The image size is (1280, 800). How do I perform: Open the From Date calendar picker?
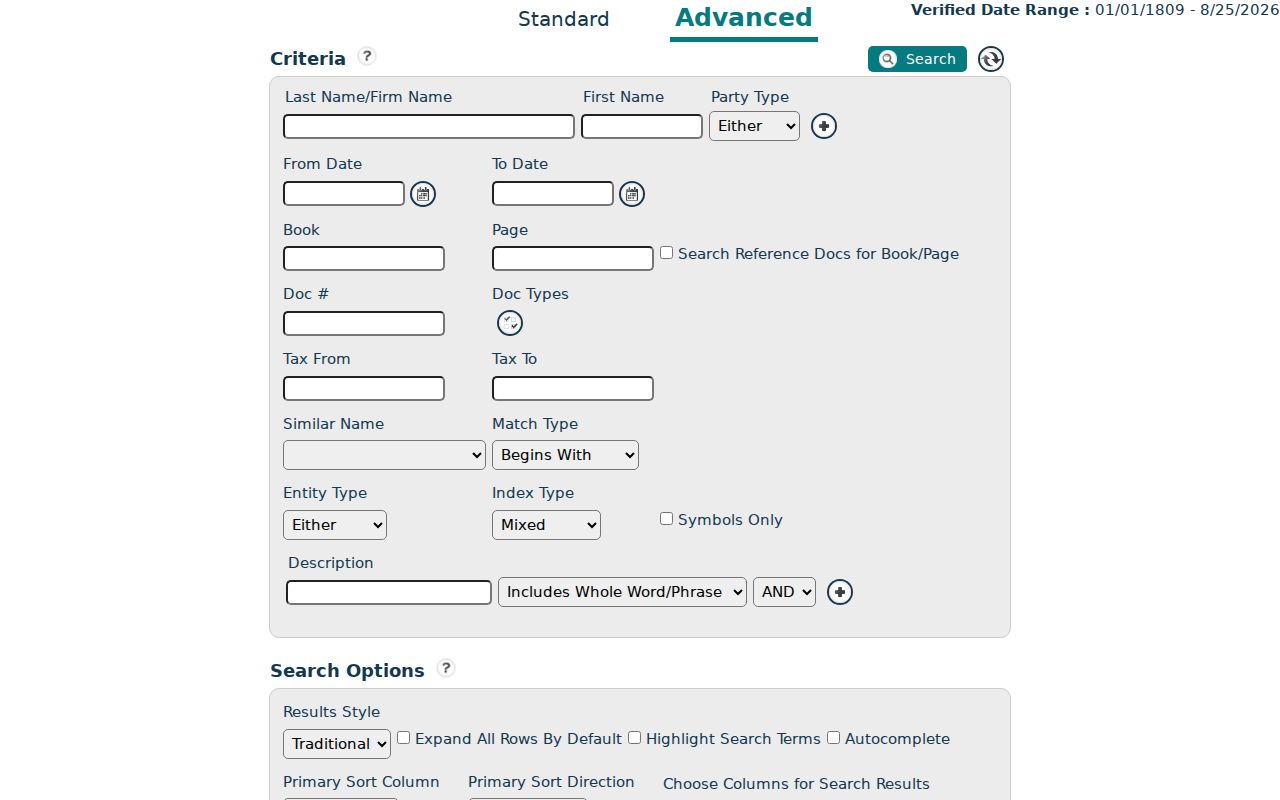(x=423, y=194)
